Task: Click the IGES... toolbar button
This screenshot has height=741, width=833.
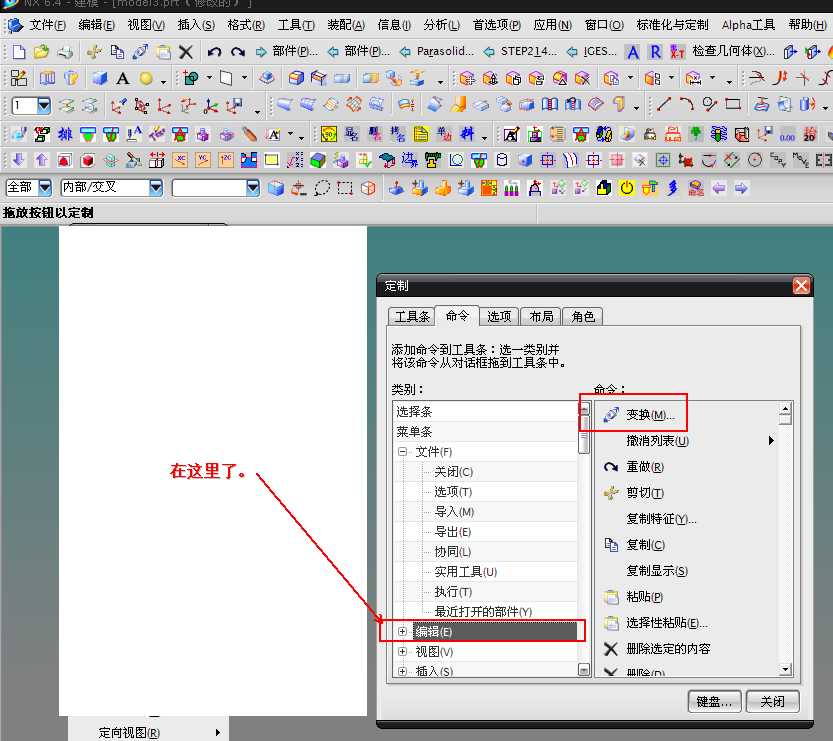Action: pyautogui.click(x=592, y=52)
